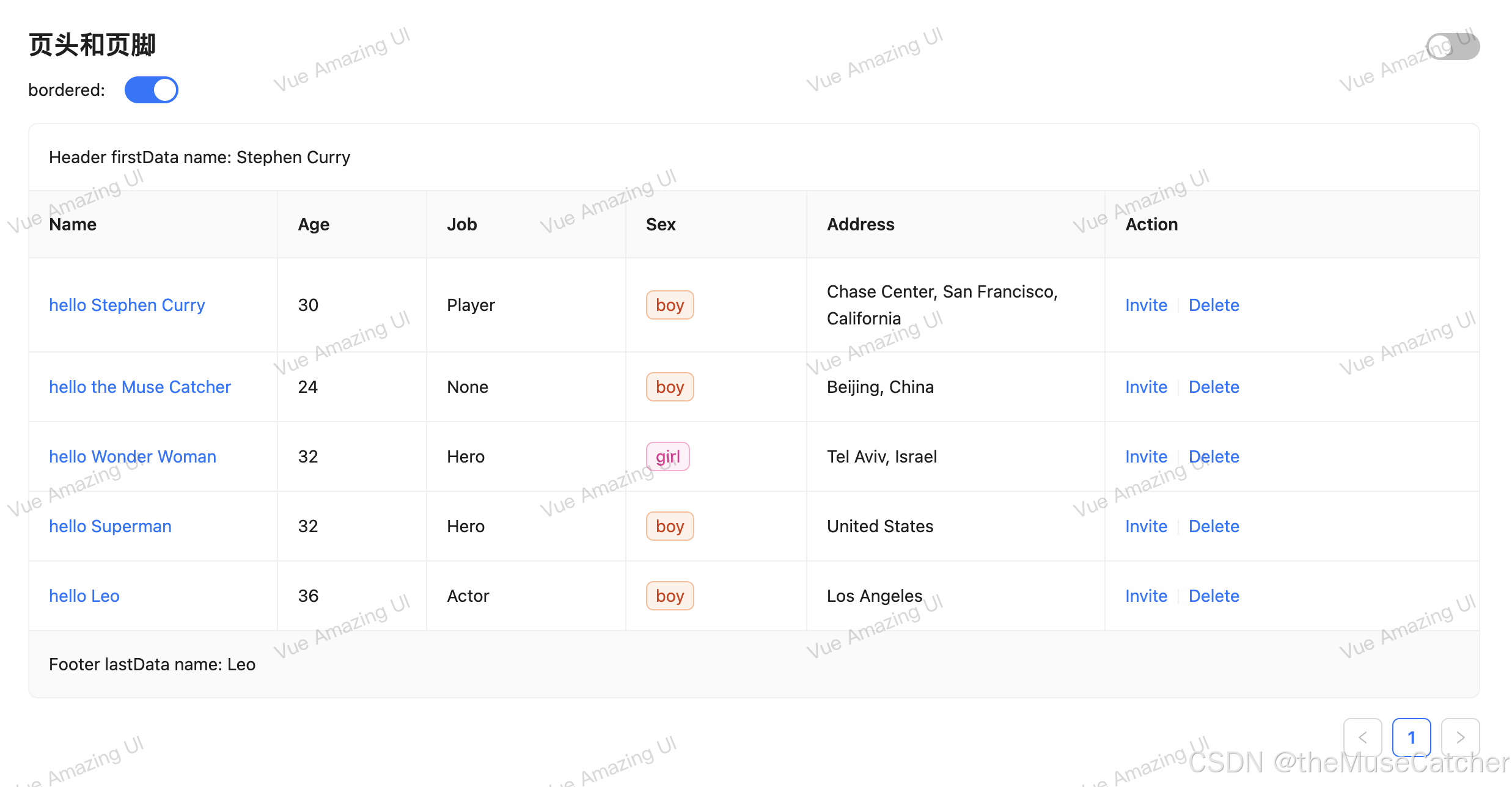The image size is (1512, 787).
Task: Open hello the Muse Catcher link
Action: pos(139,387)
